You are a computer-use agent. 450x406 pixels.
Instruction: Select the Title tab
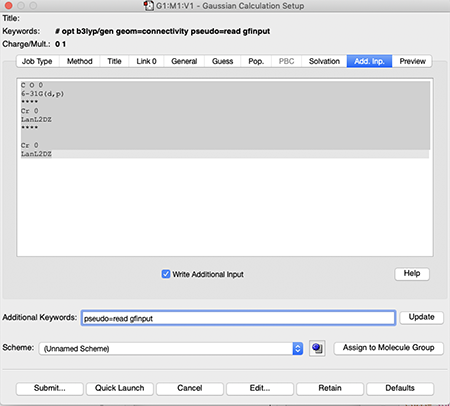(x=114, y=61)
